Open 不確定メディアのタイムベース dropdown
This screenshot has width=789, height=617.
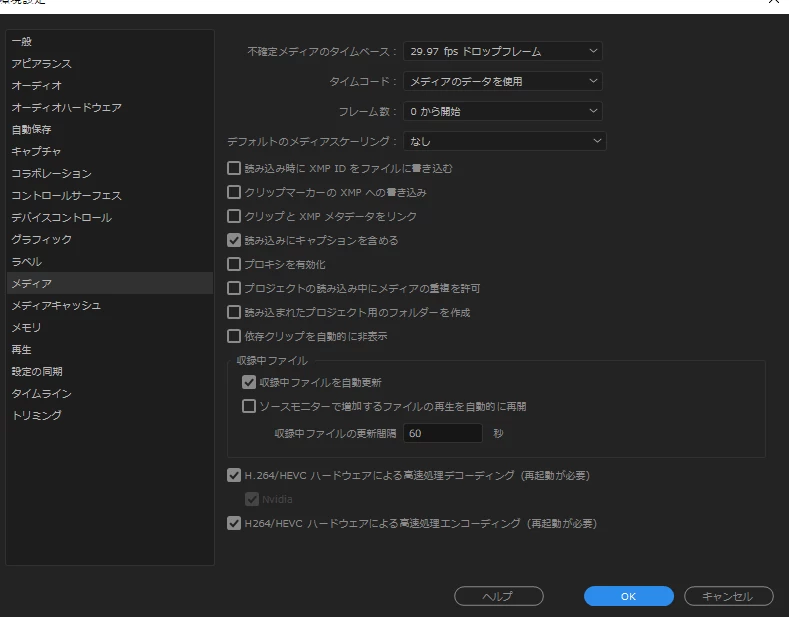[x=503, y=51]
